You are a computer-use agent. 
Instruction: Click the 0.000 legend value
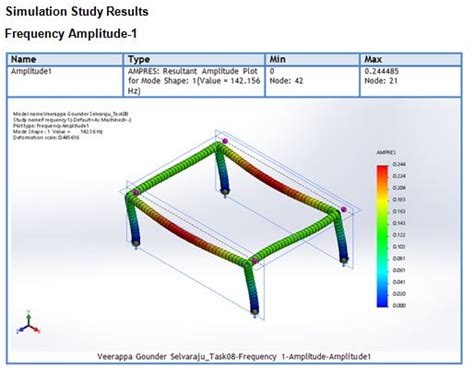tap(399, 305)
